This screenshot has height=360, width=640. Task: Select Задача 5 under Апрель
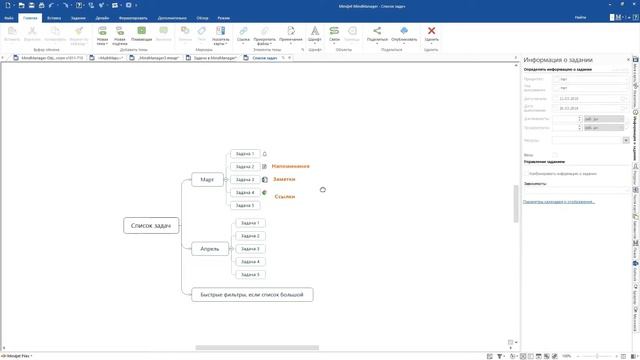[x=250, y=275]
